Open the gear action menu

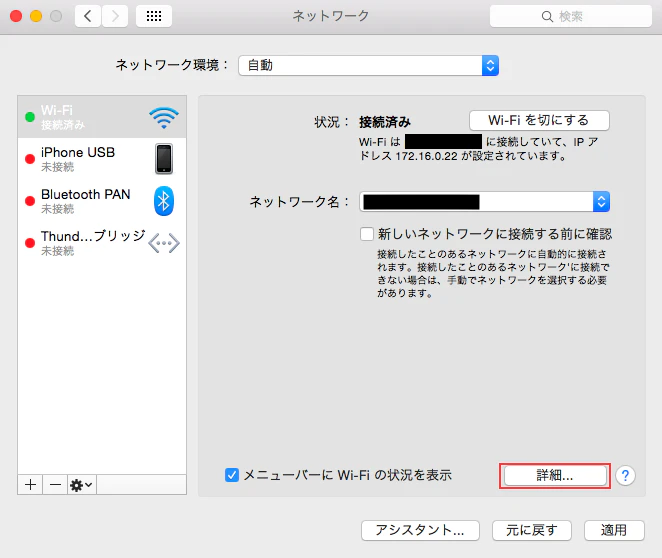[x=82, y=485]
